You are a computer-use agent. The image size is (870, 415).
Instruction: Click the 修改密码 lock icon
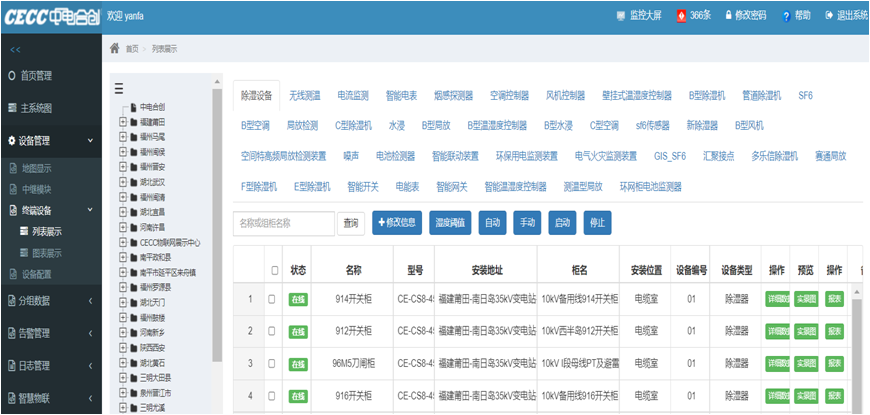click(726, 15)
